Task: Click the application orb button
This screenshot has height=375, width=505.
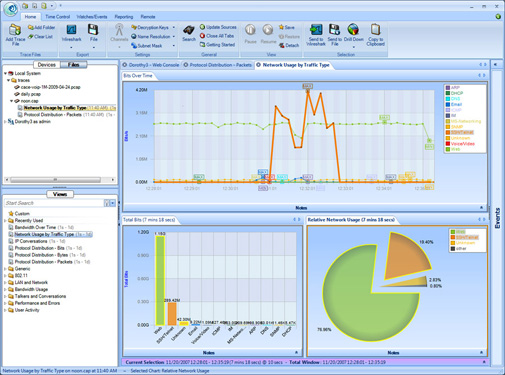Action: pyautogui.click(x=11, y=9)
